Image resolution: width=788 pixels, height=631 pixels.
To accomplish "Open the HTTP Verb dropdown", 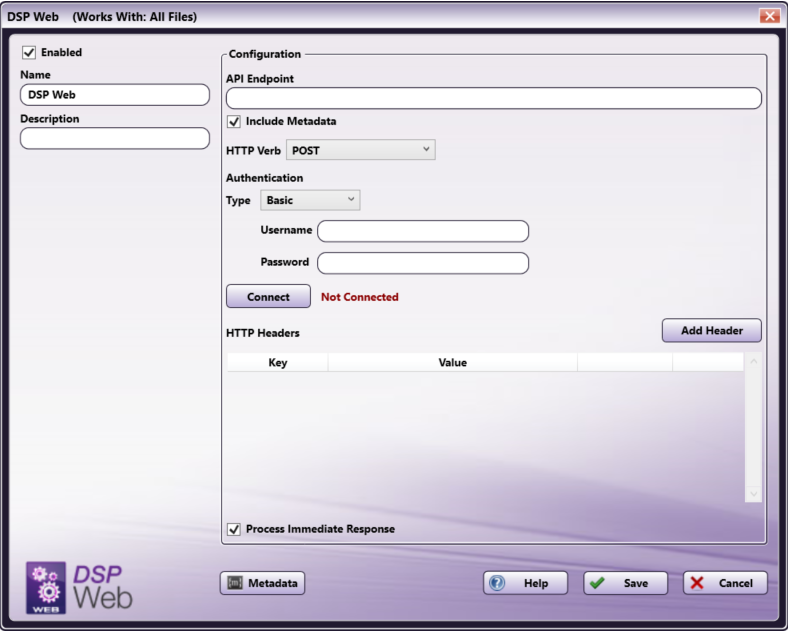I will tap(360, 150).
